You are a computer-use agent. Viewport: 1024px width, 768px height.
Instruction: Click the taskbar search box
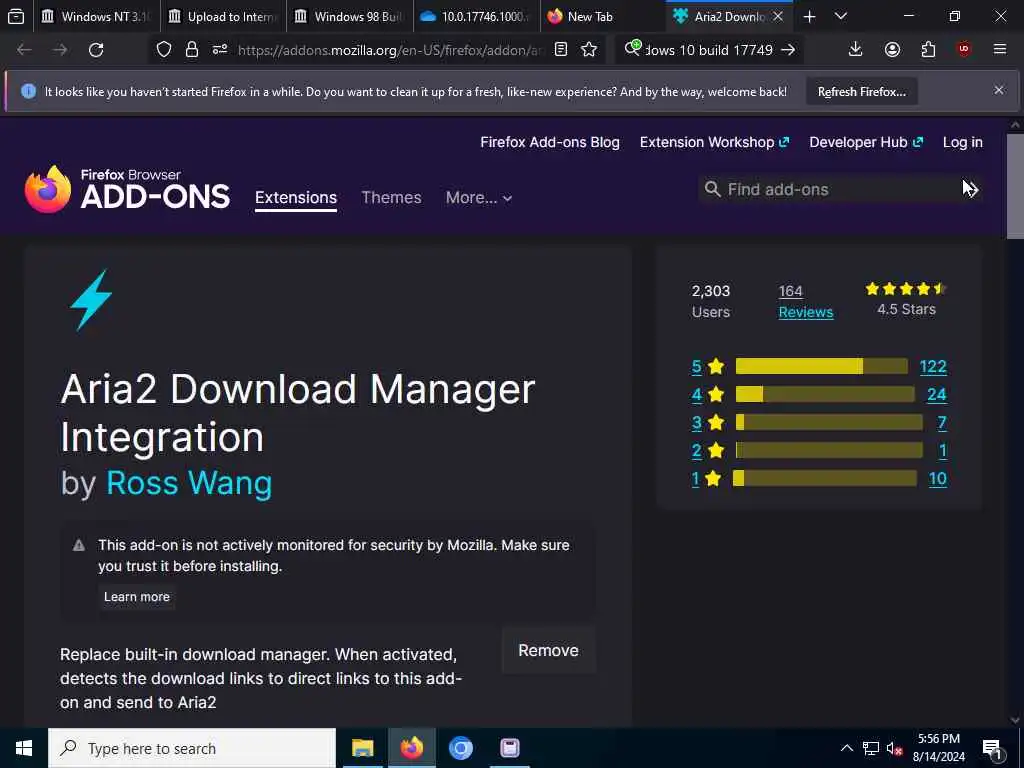pyautogui.click(x=192, y=748)
